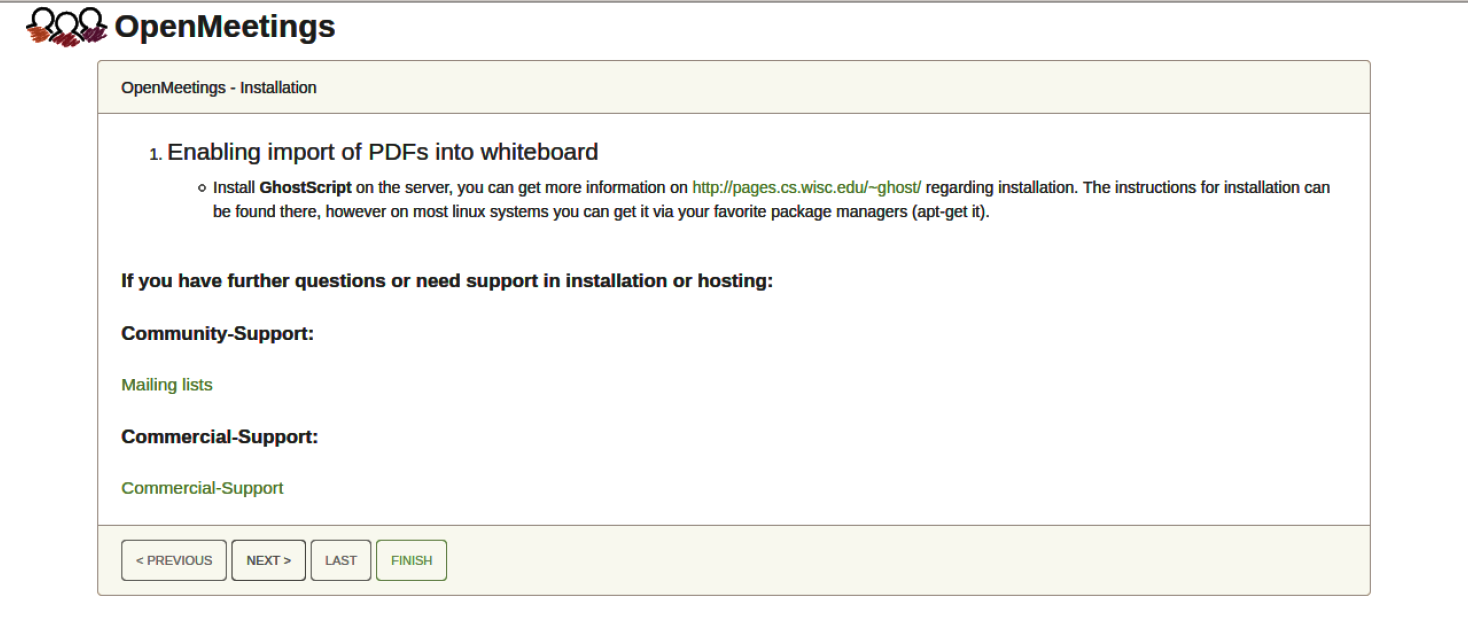Click the "Enabling import of PDFs" heading
The image size is (1468, 628).
click(382, 152)
